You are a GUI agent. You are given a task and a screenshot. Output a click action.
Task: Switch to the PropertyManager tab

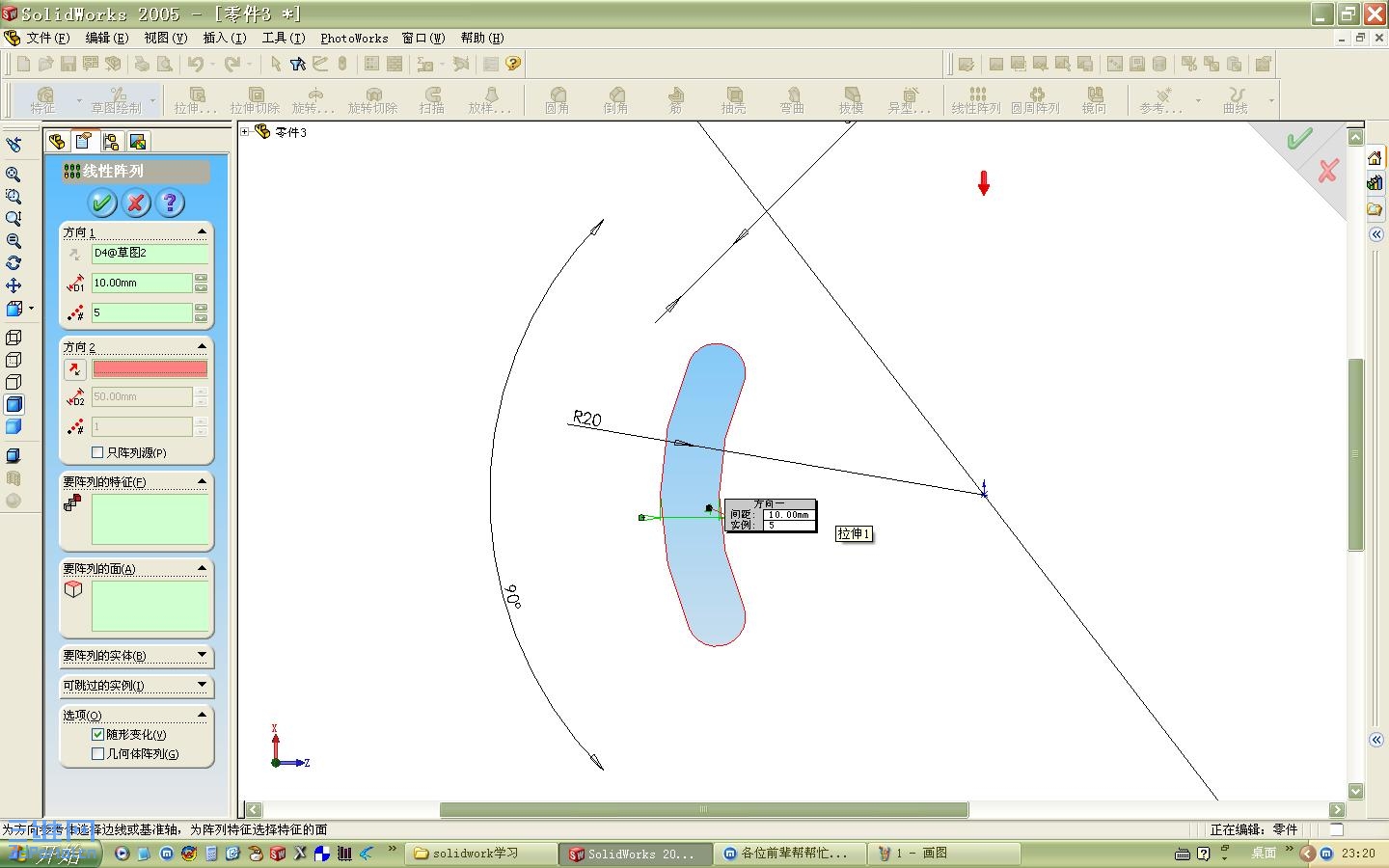[84, 142]
